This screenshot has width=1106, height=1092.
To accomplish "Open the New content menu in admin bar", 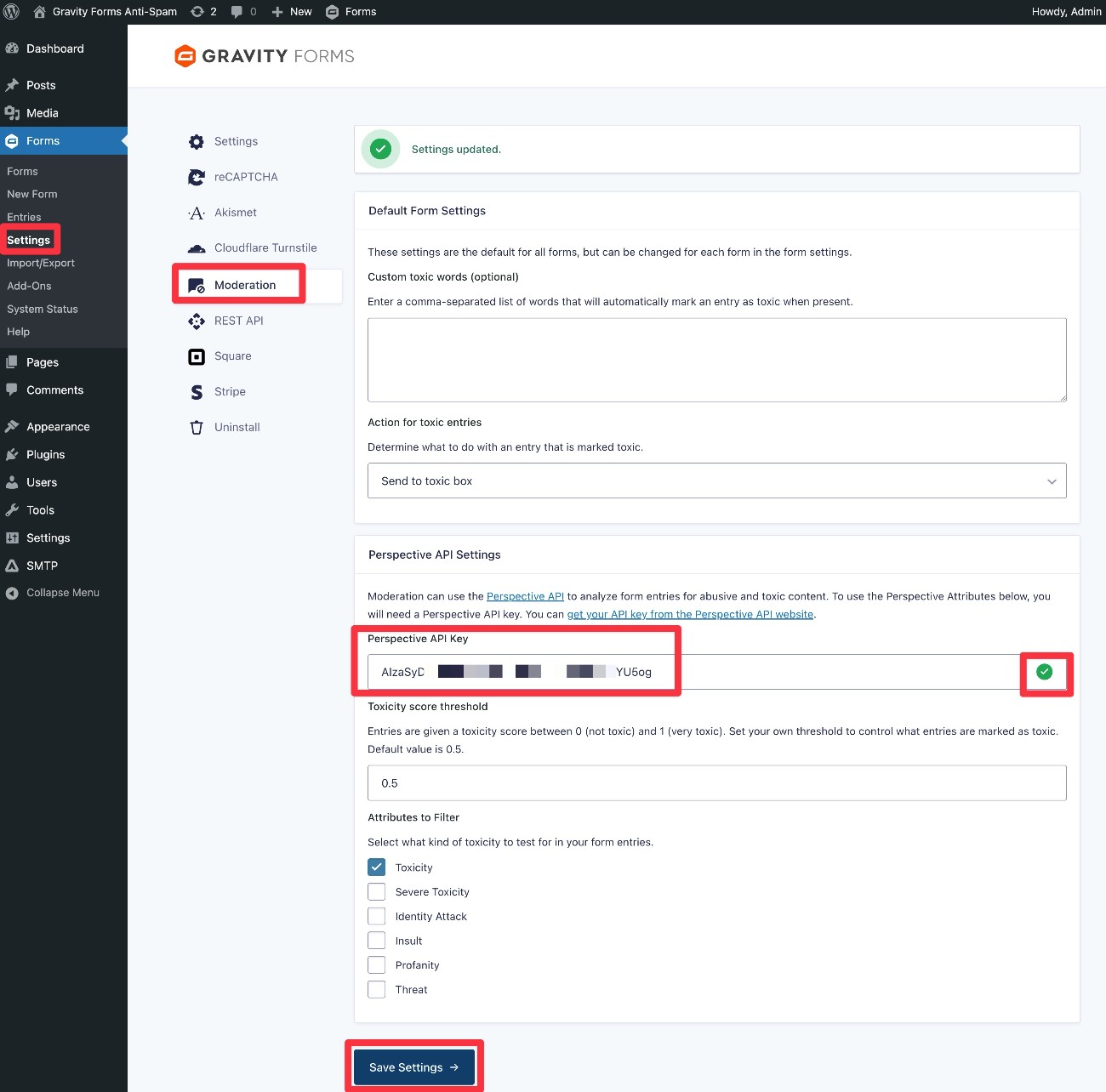I will coord(292,12).
